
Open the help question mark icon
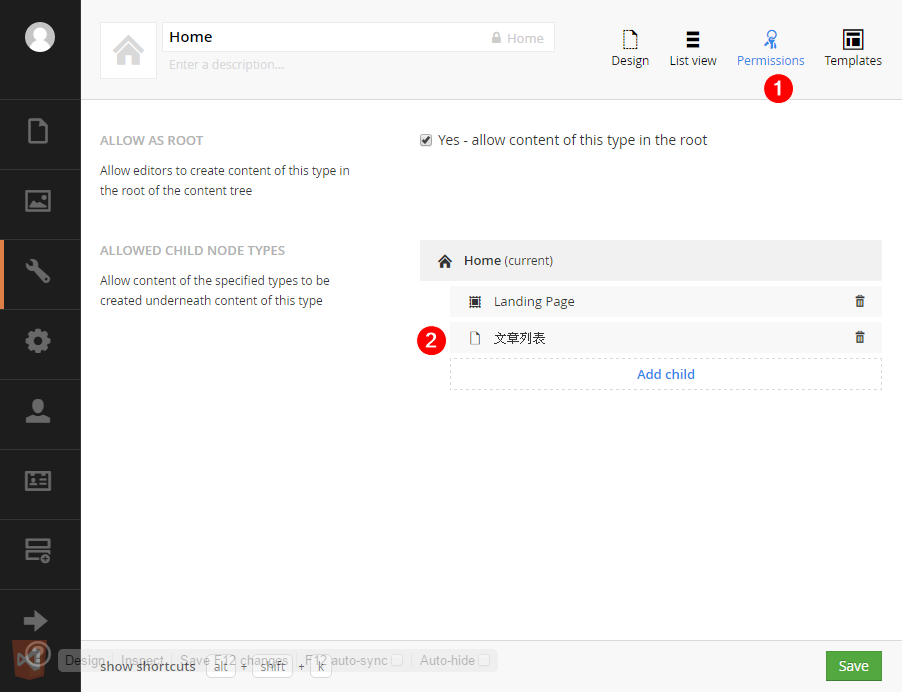(x=38, y=654)
